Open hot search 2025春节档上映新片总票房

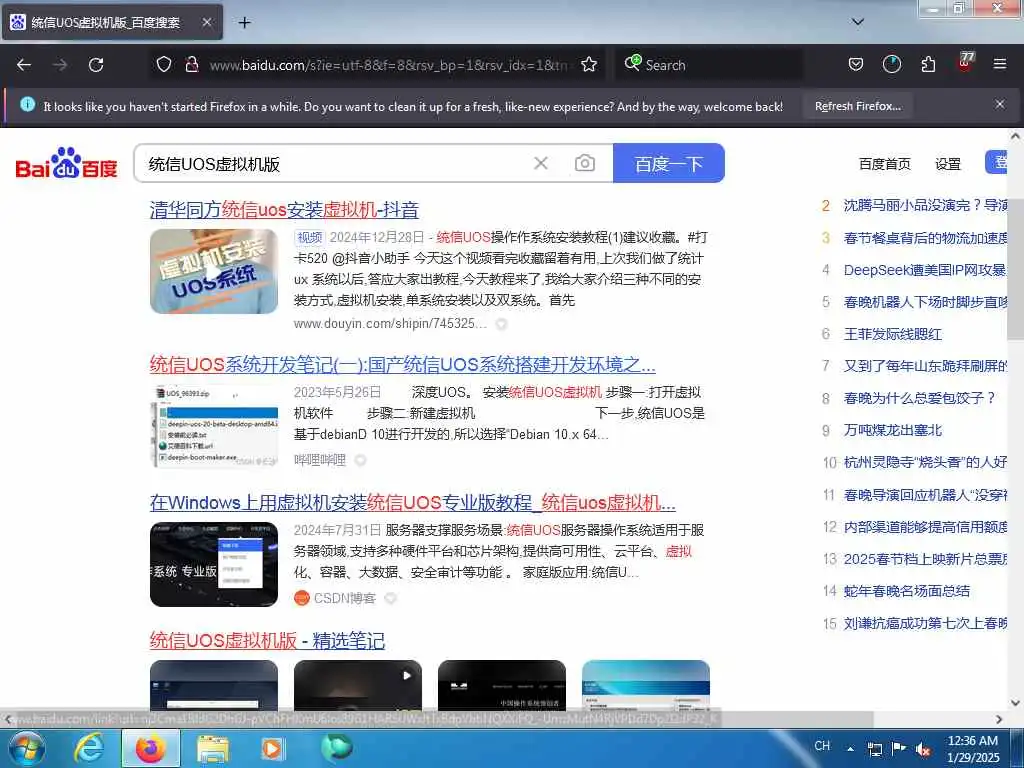click(925, 559)
